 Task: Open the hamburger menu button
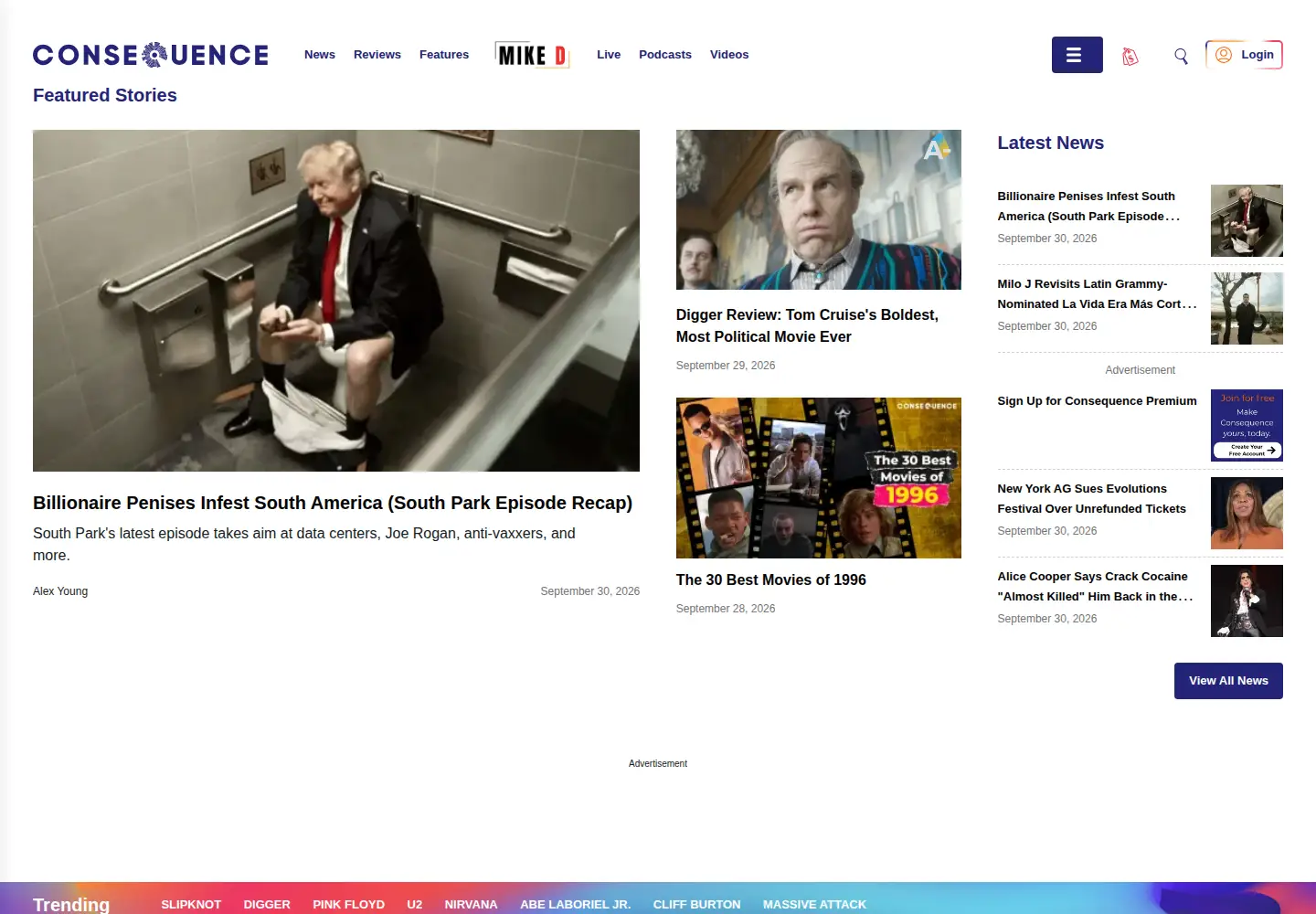click(x=1077, y=55)
